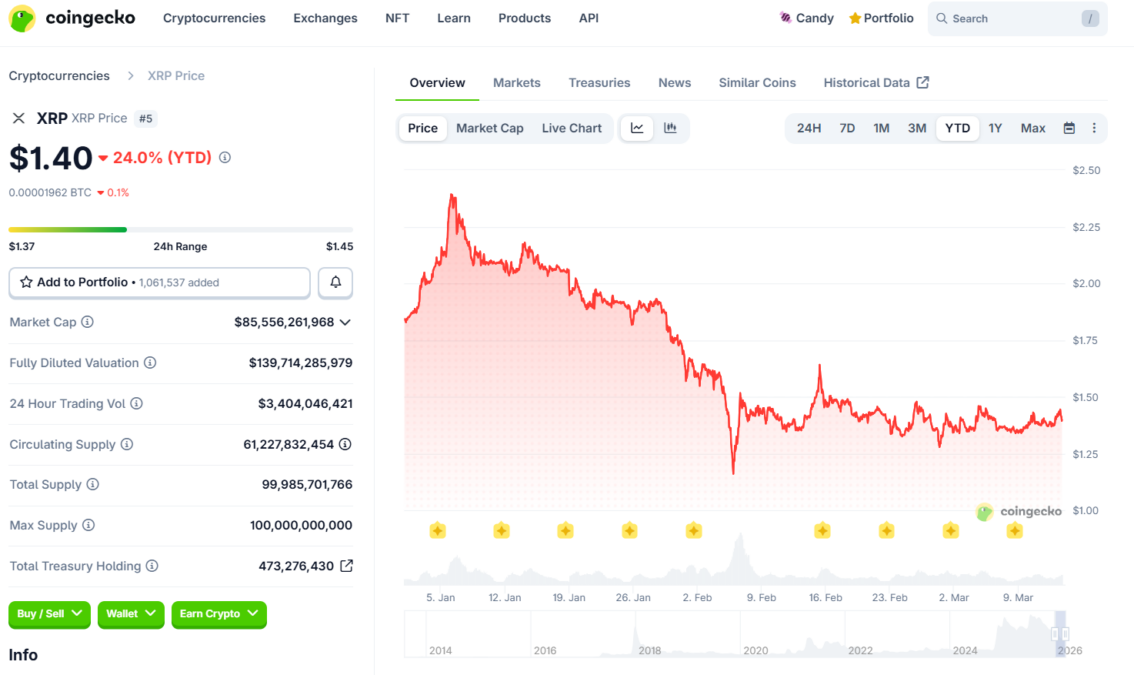
Task: Select the Live Chart toggle
Action: 571,128
